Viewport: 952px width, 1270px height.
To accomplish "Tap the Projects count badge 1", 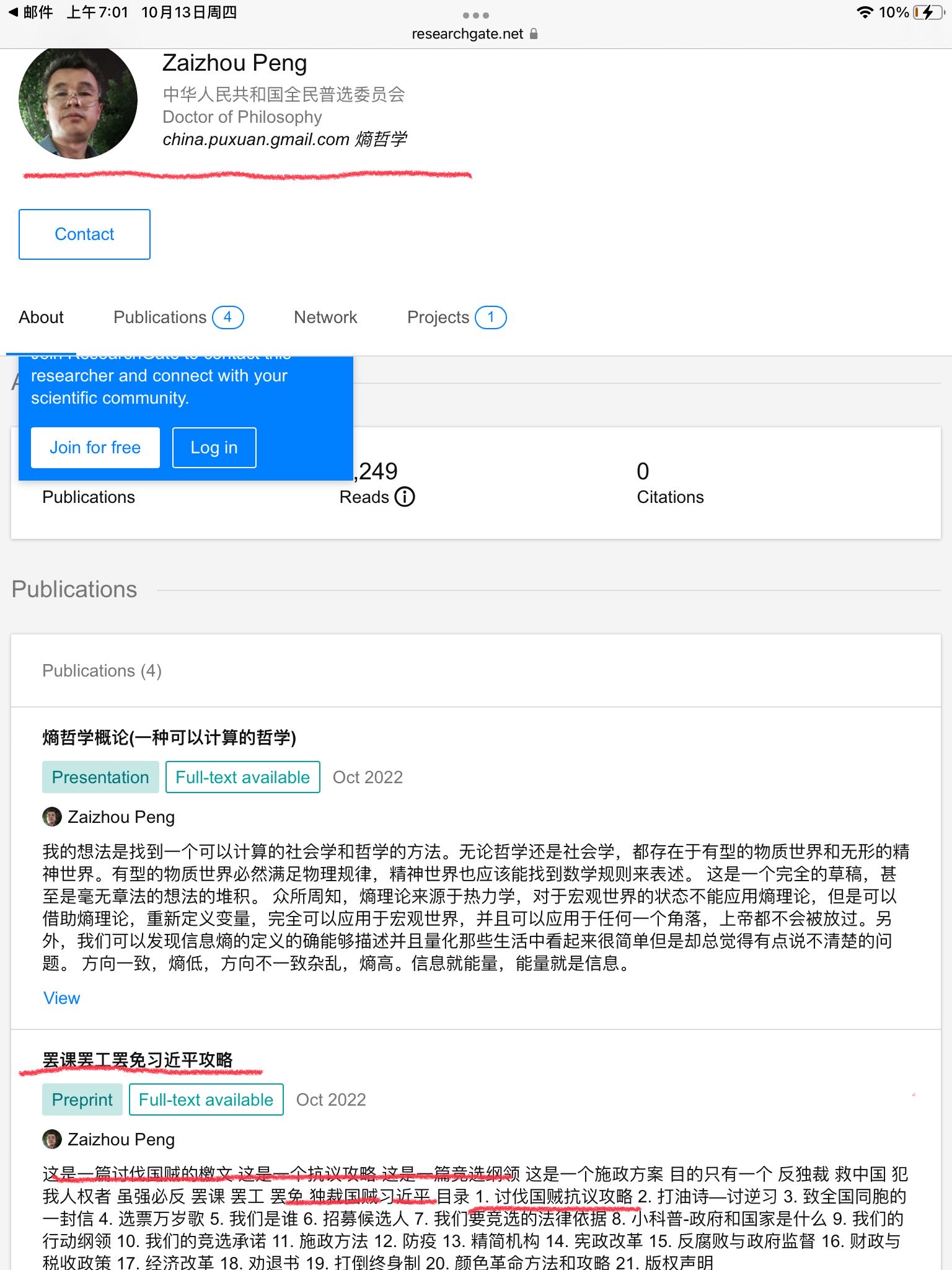I will click(491, 317).
